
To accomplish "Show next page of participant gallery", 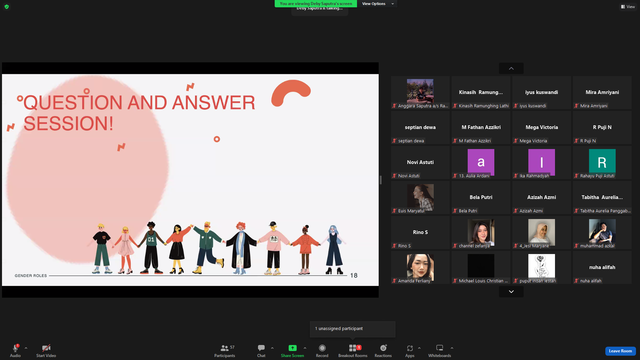I will tap(511, 291).
